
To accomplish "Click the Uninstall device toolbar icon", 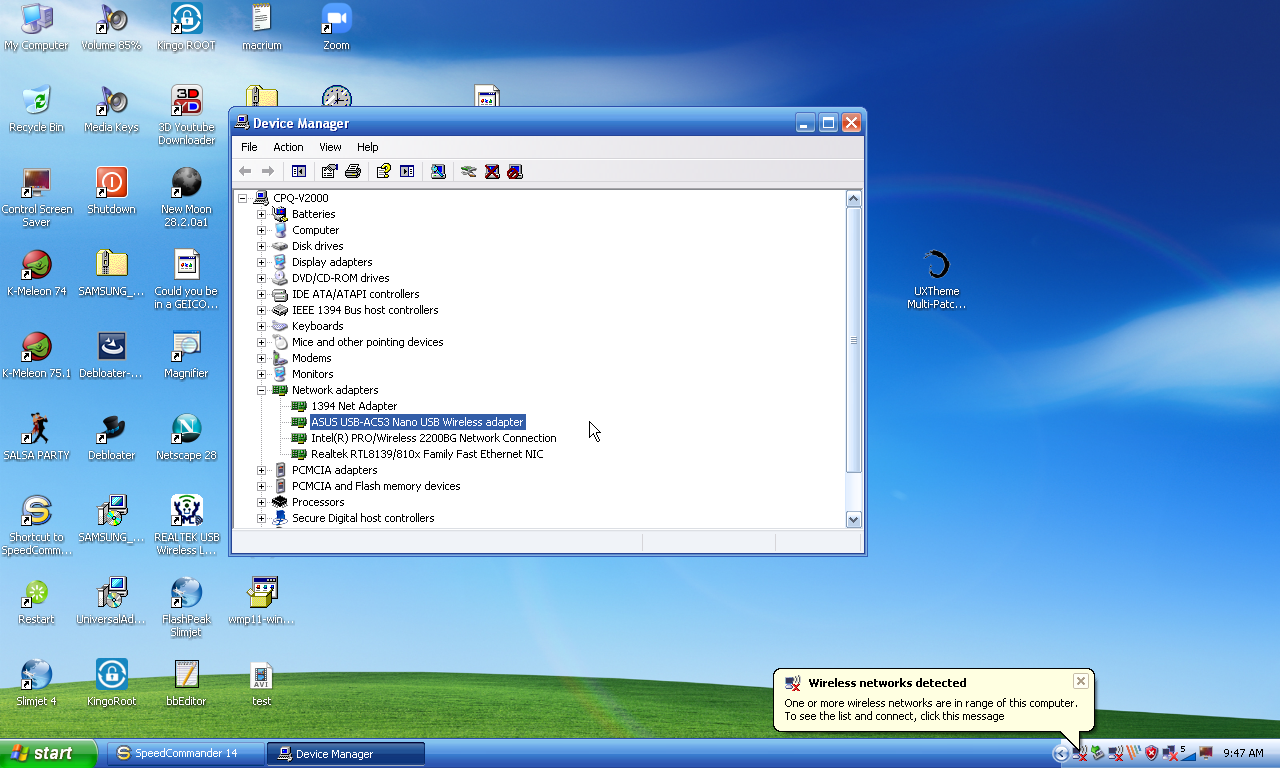I will (x=492, y=171).
